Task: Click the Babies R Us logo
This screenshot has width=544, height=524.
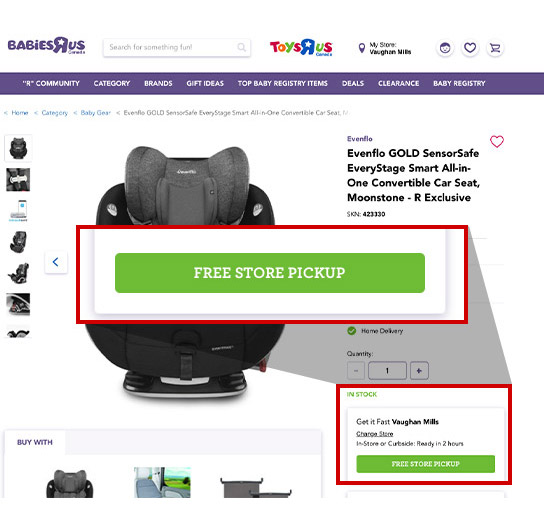Action: click(46, 46)
